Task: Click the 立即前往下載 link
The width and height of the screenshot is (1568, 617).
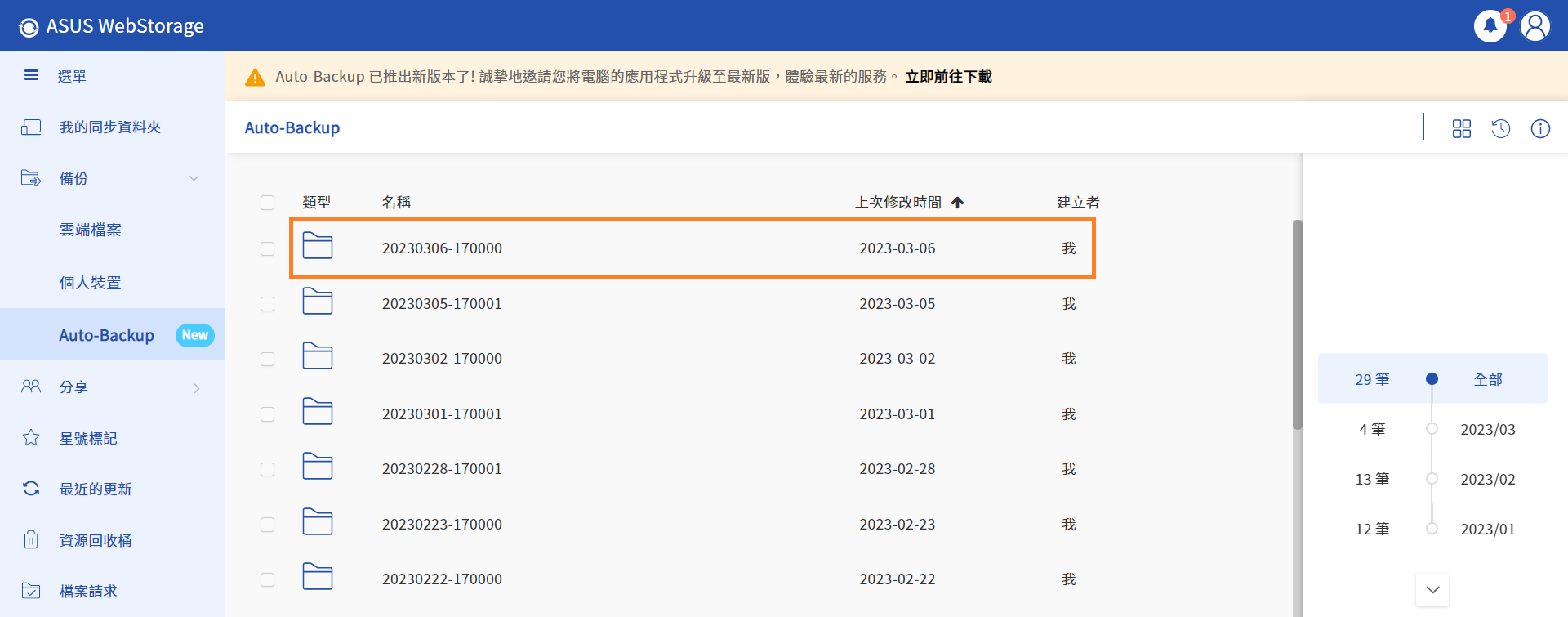Action: pyautogui.click(x=948, y=76)
